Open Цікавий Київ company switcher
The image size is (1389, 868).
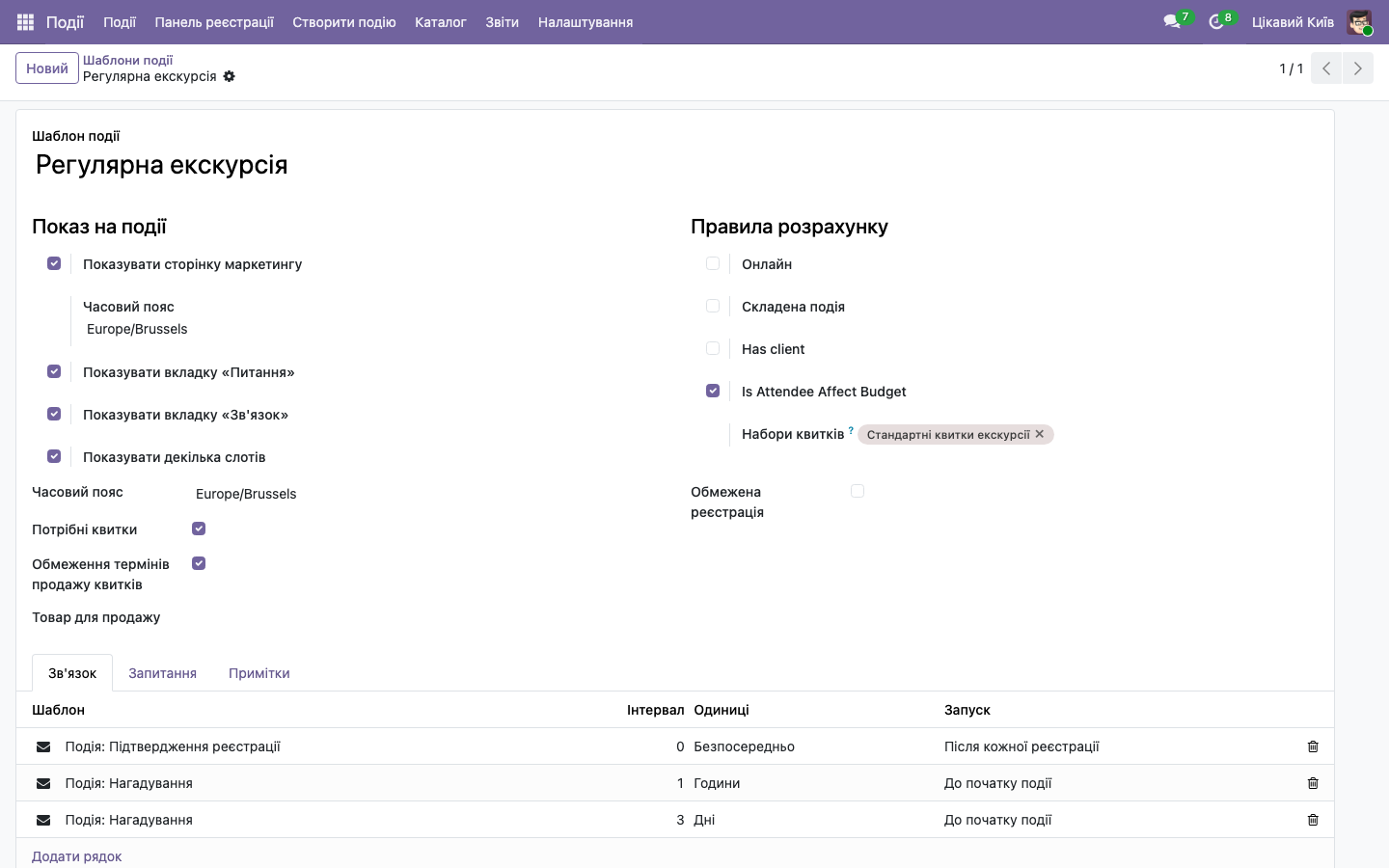(x=1293, y=22)
